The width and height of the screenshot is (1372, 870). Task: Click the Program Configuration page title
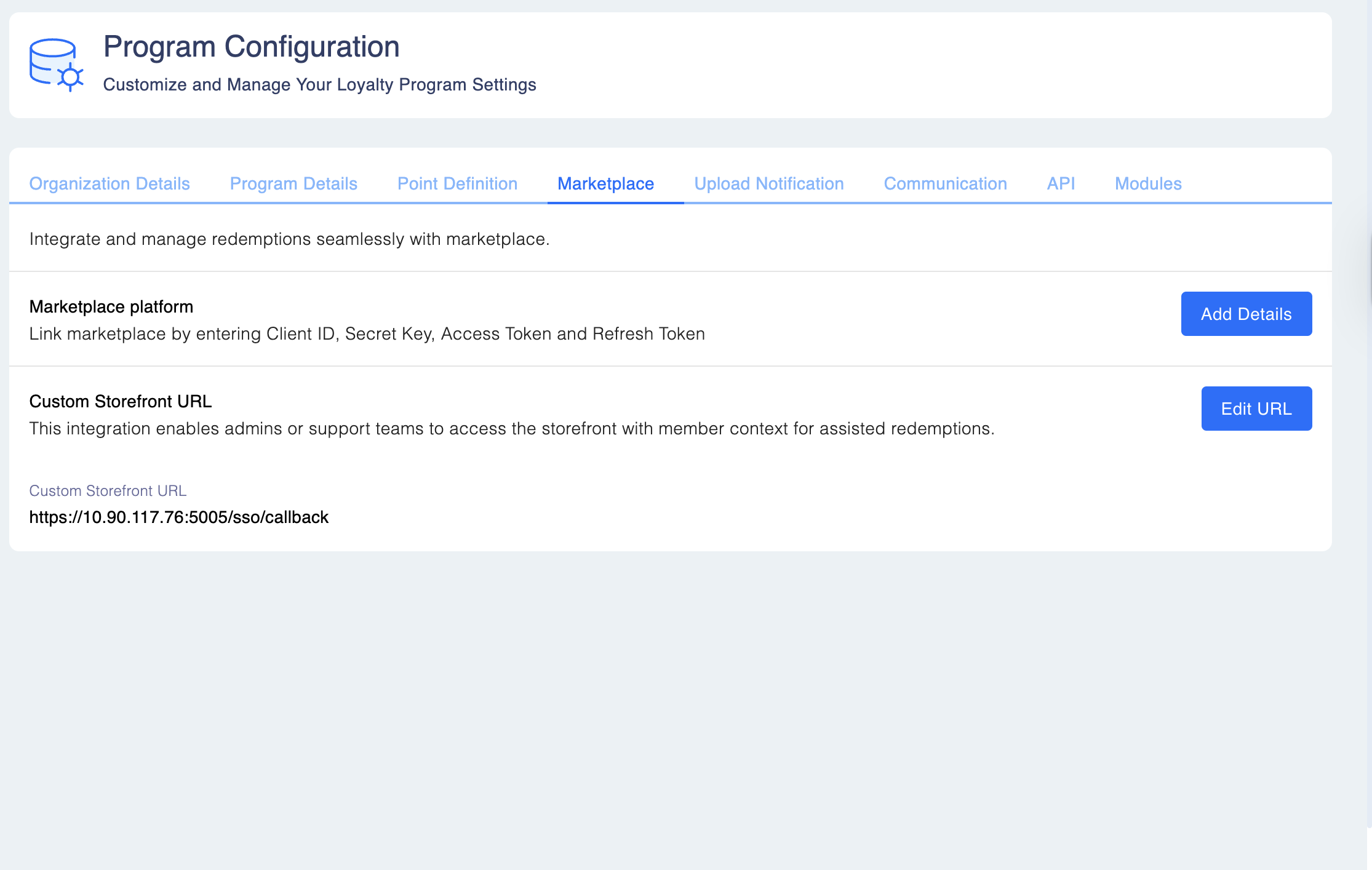pyautogui.click(x=251, y=47)
